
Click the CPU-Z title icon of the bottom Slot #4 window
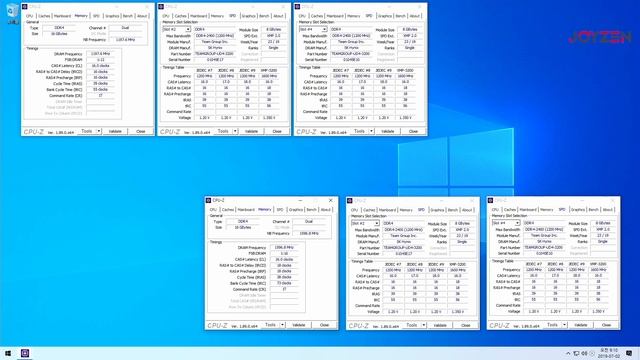tap(490, 200)
